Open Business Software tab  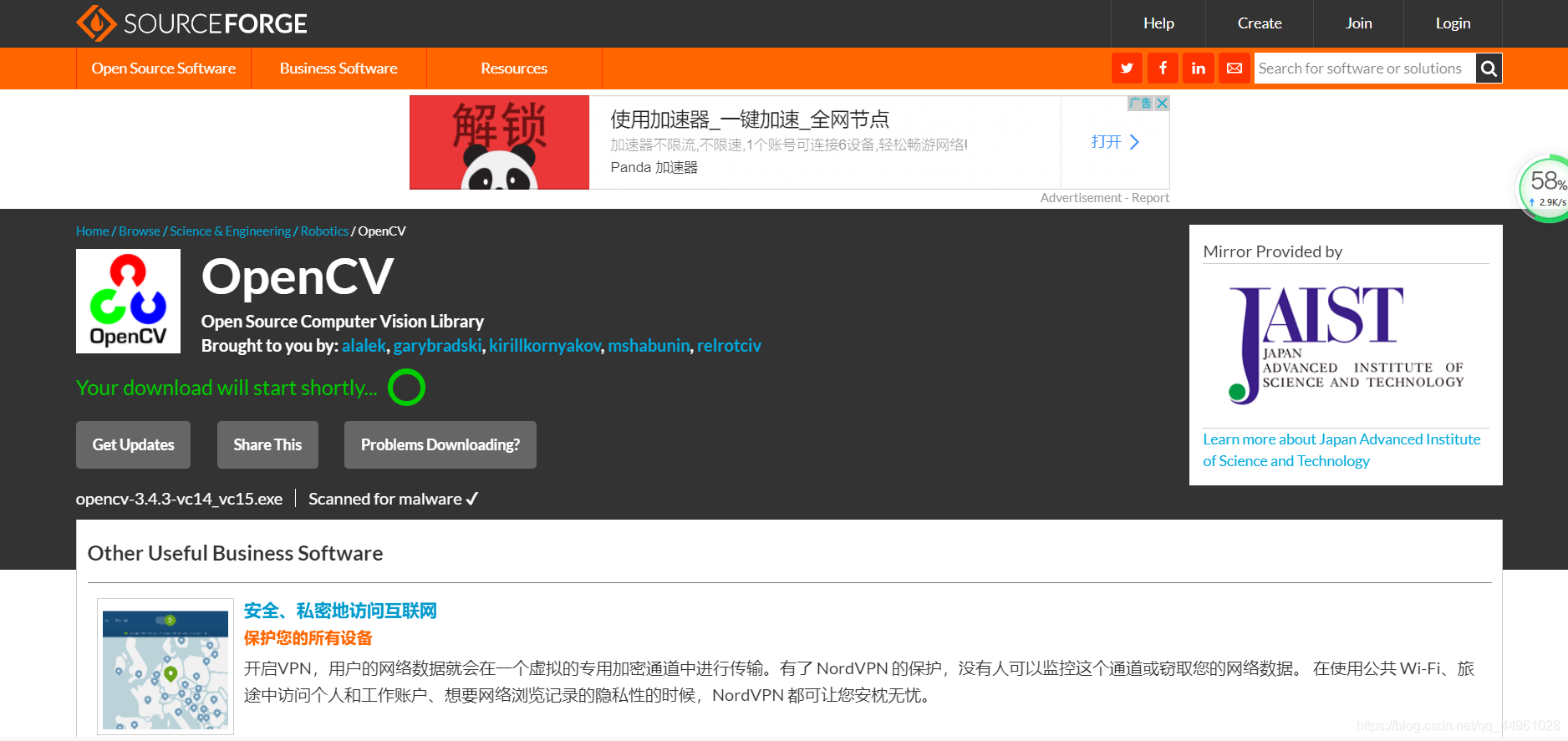click(x=339, y=69)
